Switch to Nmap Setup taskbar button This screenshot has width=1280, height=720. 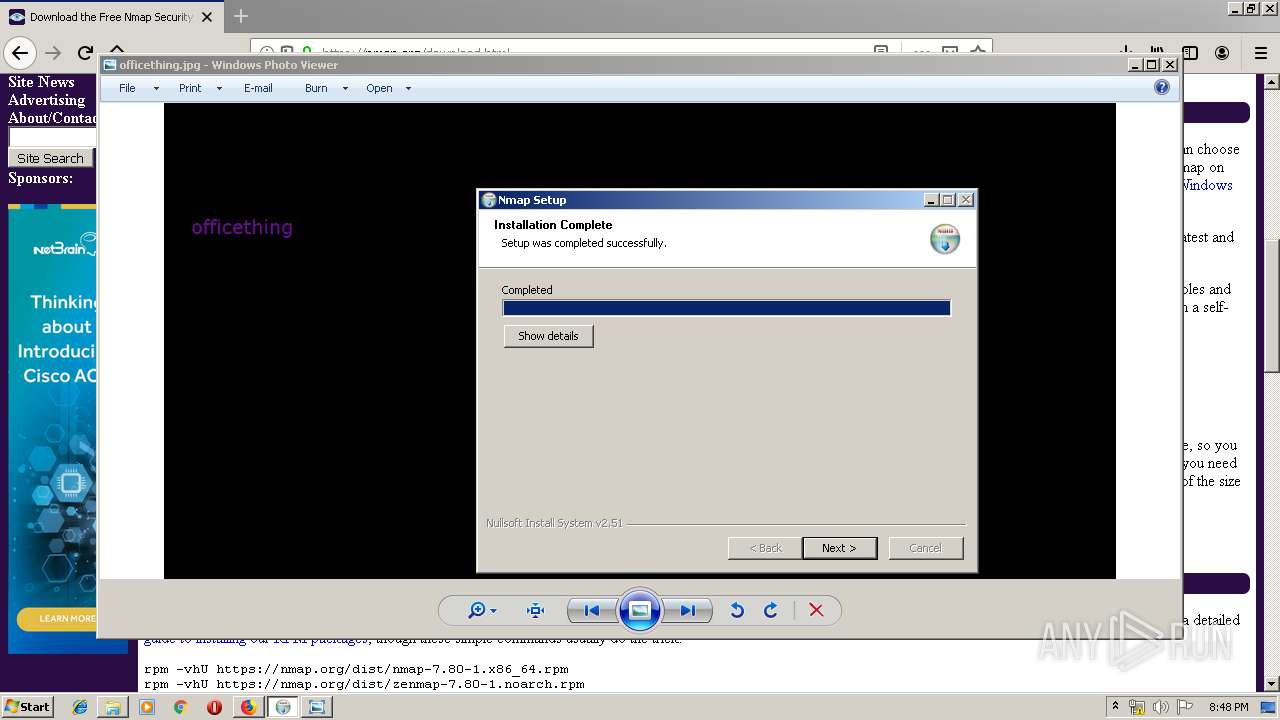pyautogui.click(x=283, y=707)
